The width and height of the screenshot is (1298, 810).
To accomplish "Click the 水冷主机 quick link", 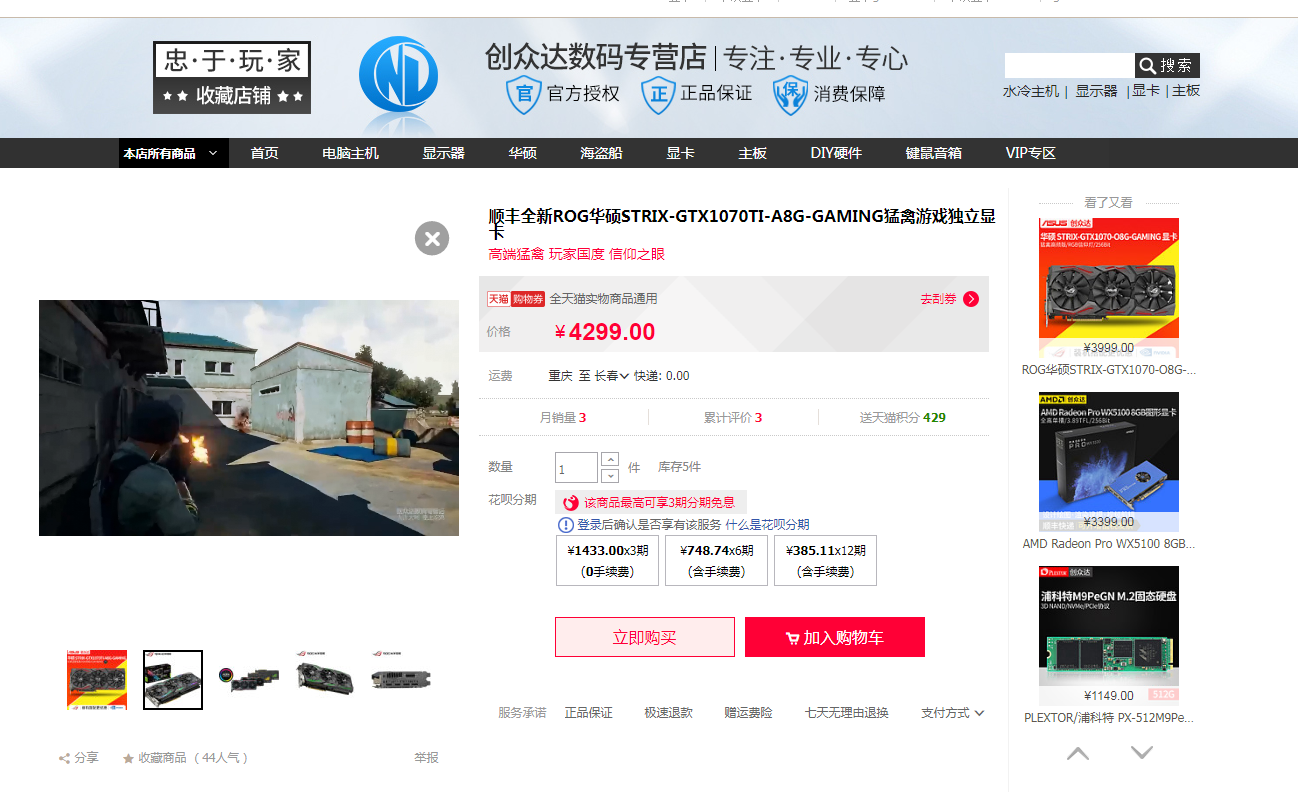I will [x=1031, y=91].
